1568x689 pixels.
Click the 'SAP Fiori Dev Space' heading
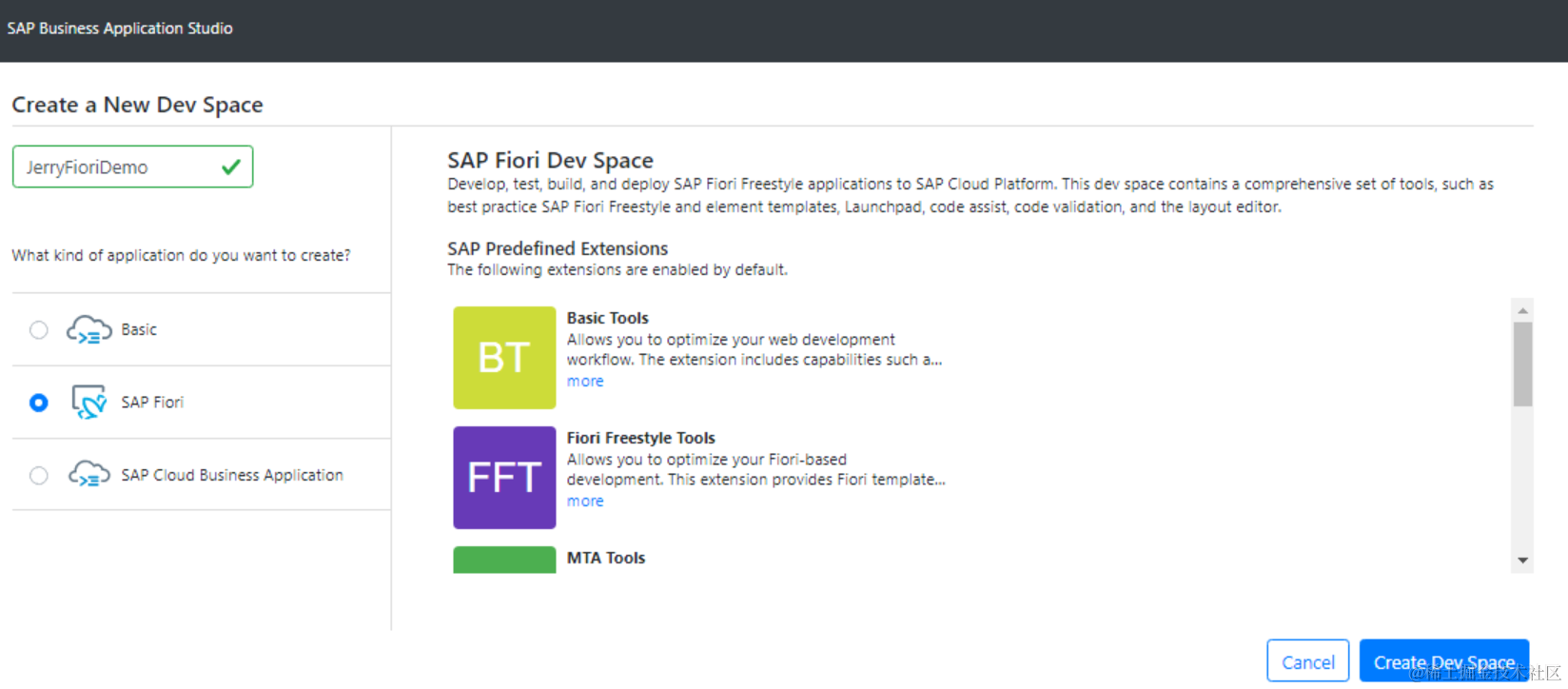pos(551,160)
